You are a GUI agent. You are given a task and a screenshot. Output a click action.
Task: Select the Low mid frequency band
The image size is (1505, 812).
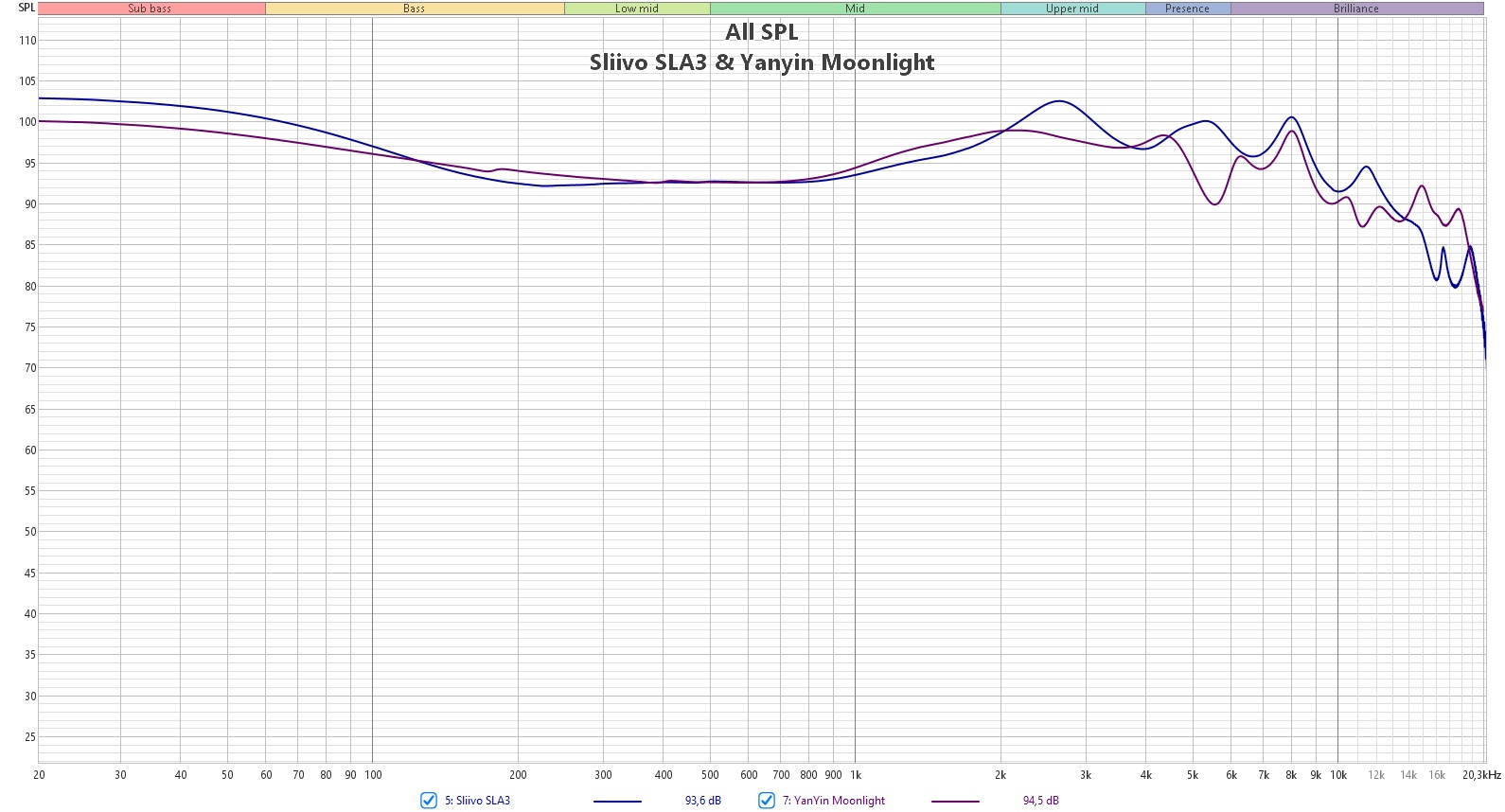click(x=637, y=9)
